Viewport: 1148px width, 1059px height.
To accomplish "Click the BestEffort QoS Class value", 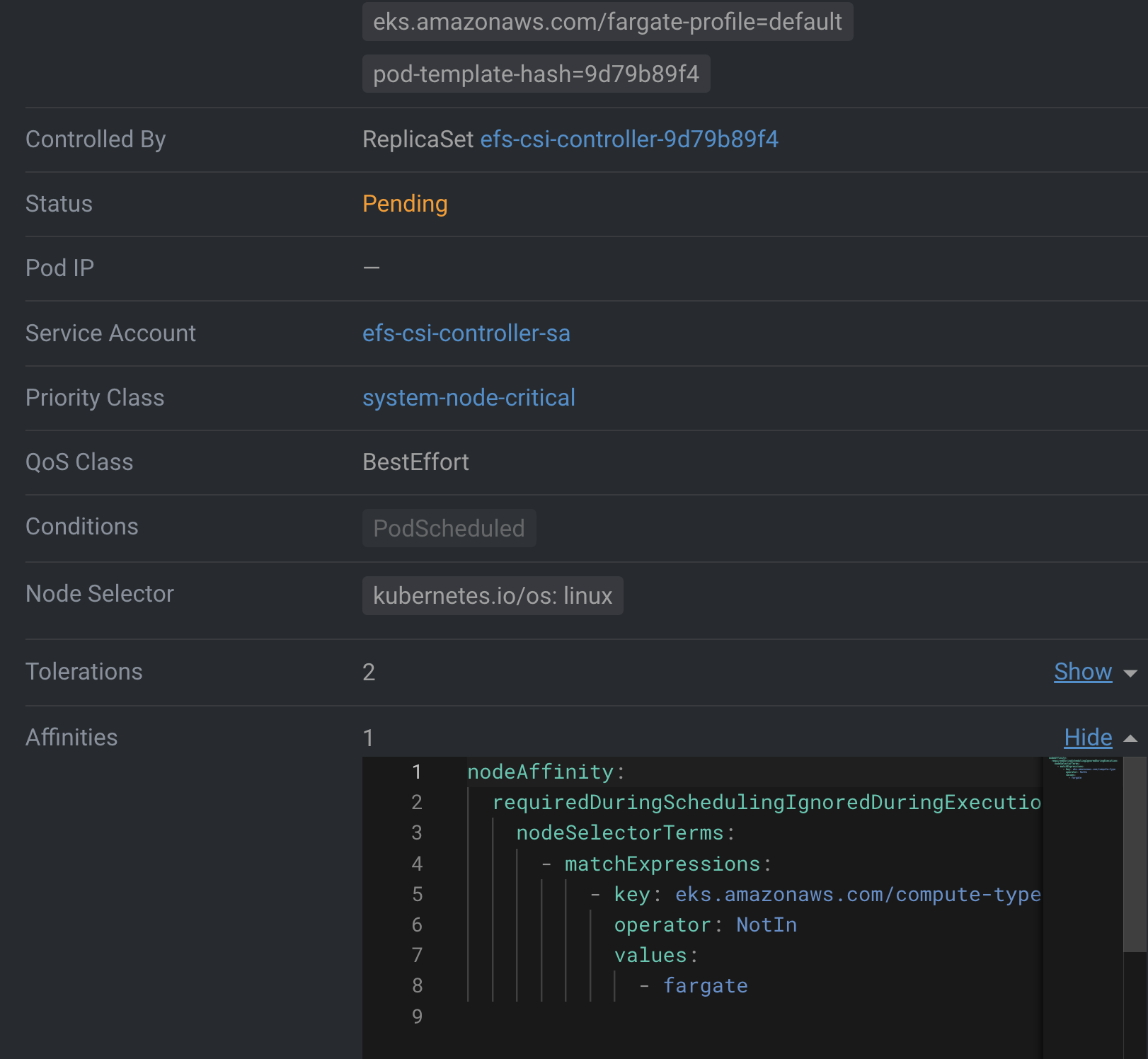I will coord(415,462).
